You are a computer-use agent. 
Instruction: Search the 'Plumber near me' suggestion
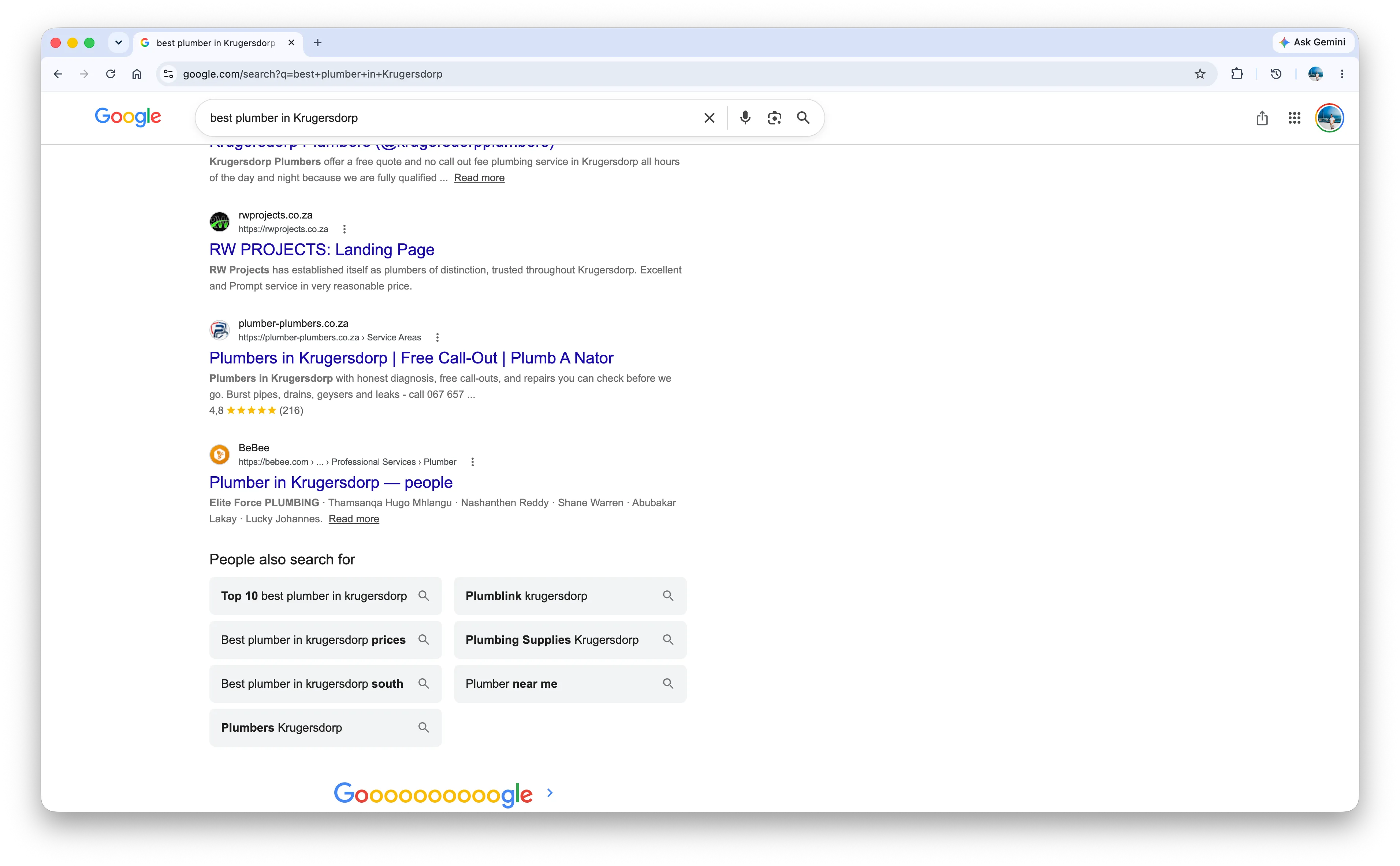570,684
